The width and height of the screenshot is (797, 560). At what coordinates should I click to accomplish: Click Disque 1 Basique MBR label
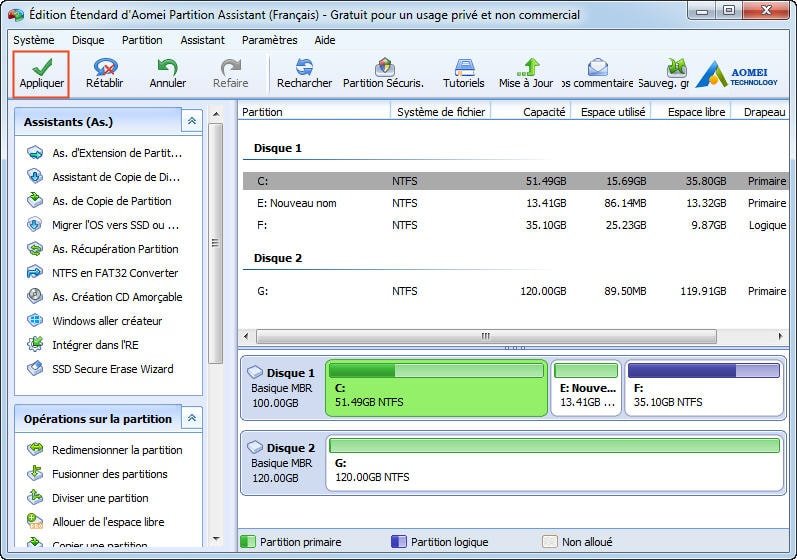(282, 388)
